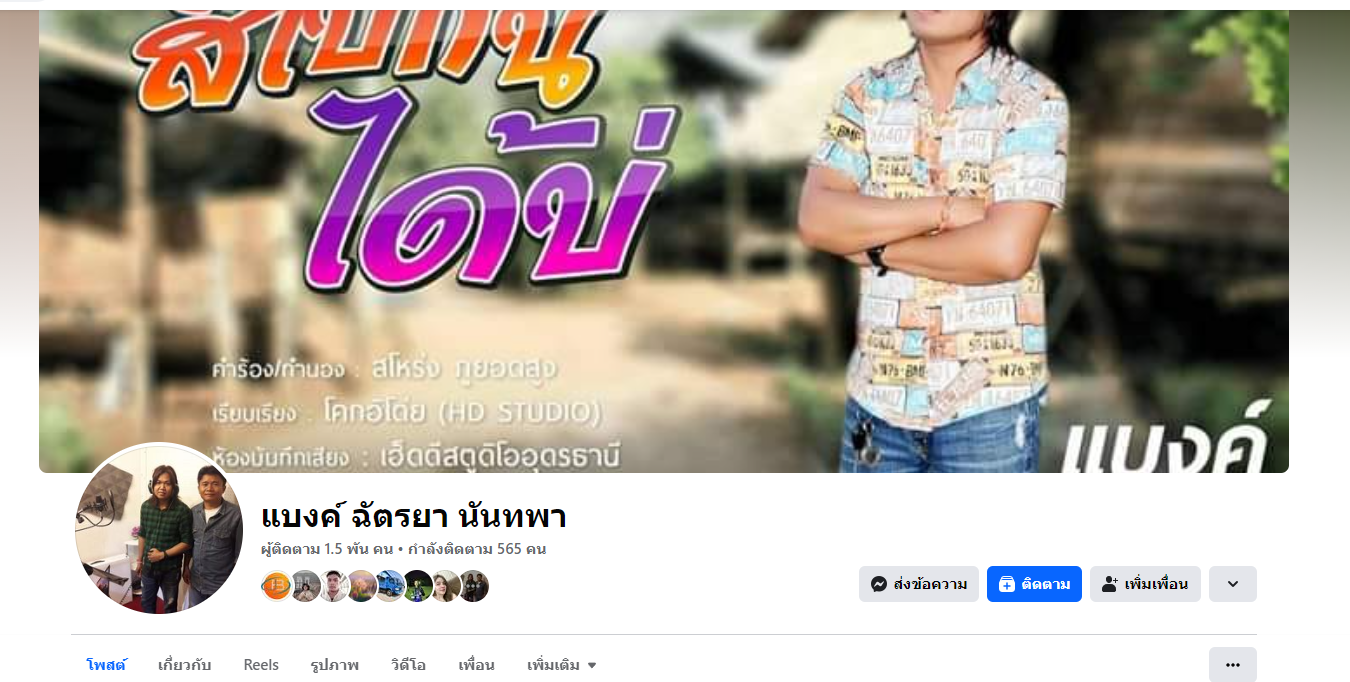Image resolution: width=1350 pixels, height=682 pixels.
Task: Click the blue truck follower avatar
Action: pyautogui.click(x=389, y=586)
